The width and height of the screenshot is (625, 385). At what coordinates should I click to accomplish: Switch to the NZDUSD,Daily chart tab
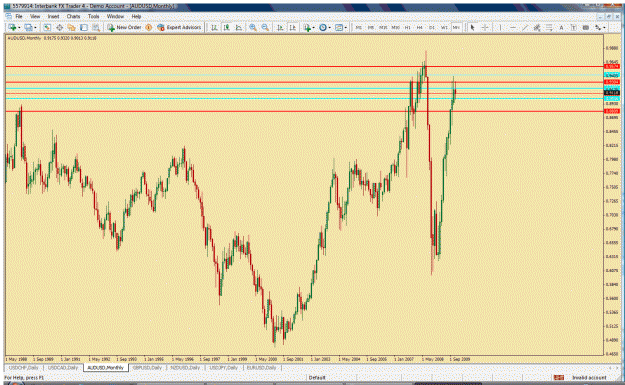click(185, 367)
